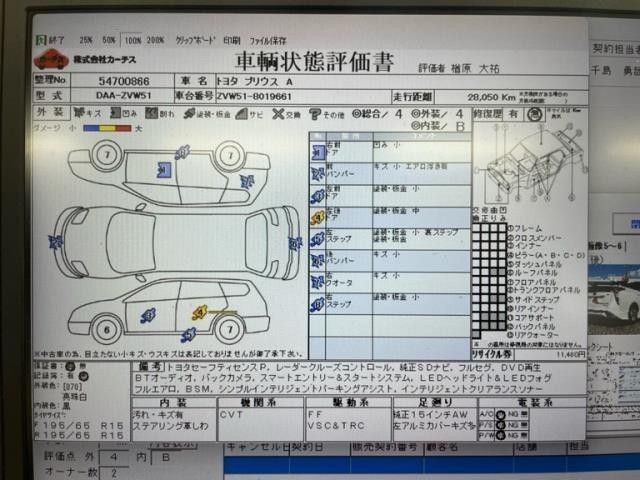Select the 左前ドア paint row icon

pyautogui.click(x=318, y=196)
